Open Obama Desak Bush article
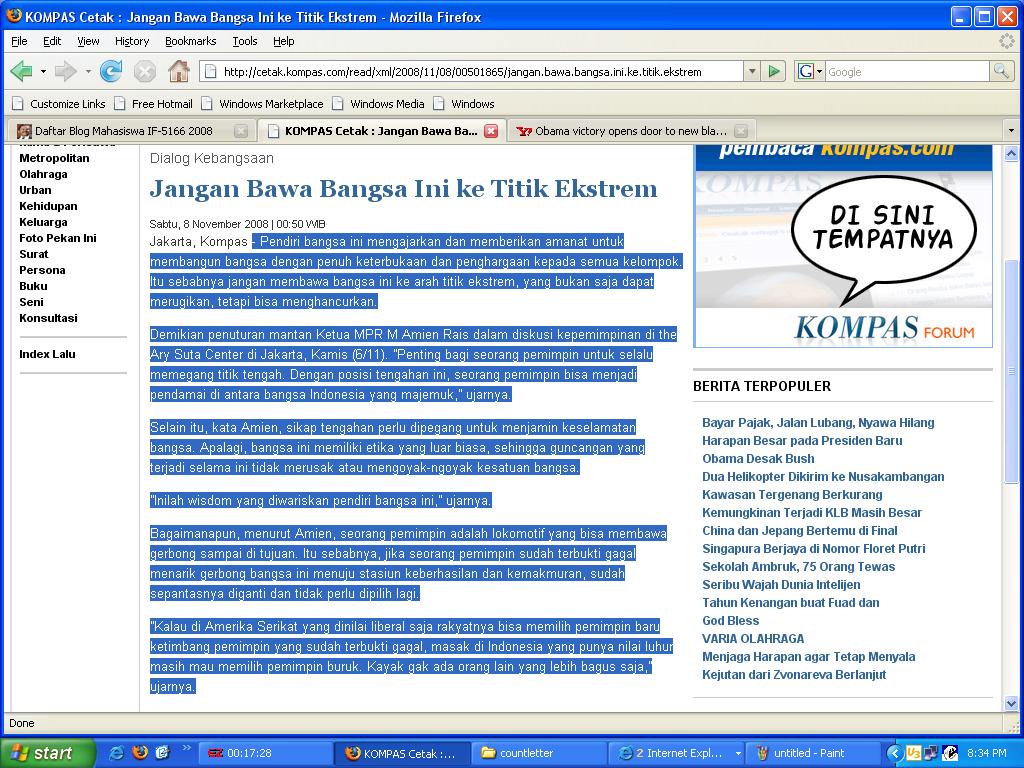Image resolution: width=1024 pixels, height=768 pixels. click(758, 458)
